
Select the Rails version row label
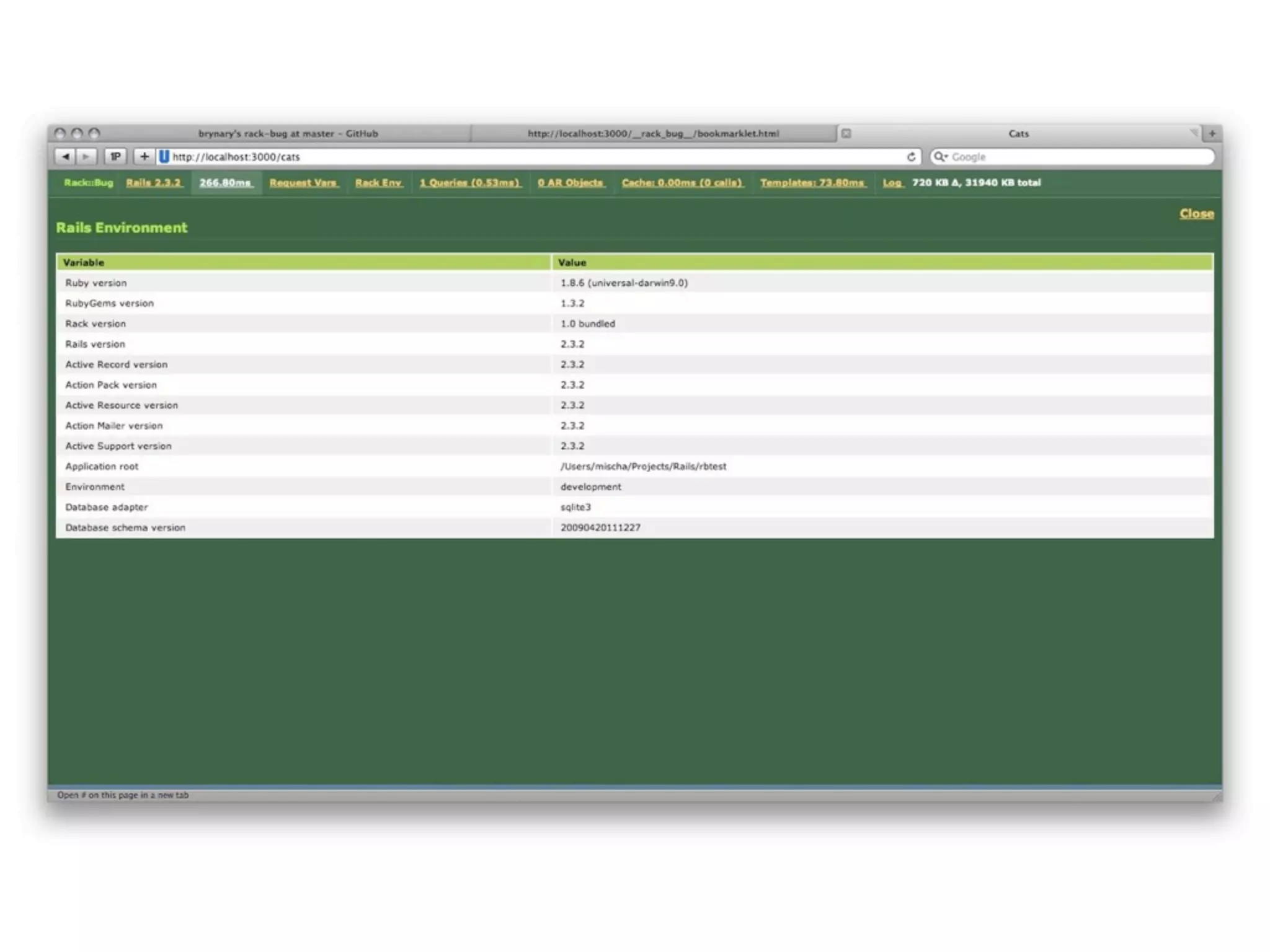click(95, 344)
